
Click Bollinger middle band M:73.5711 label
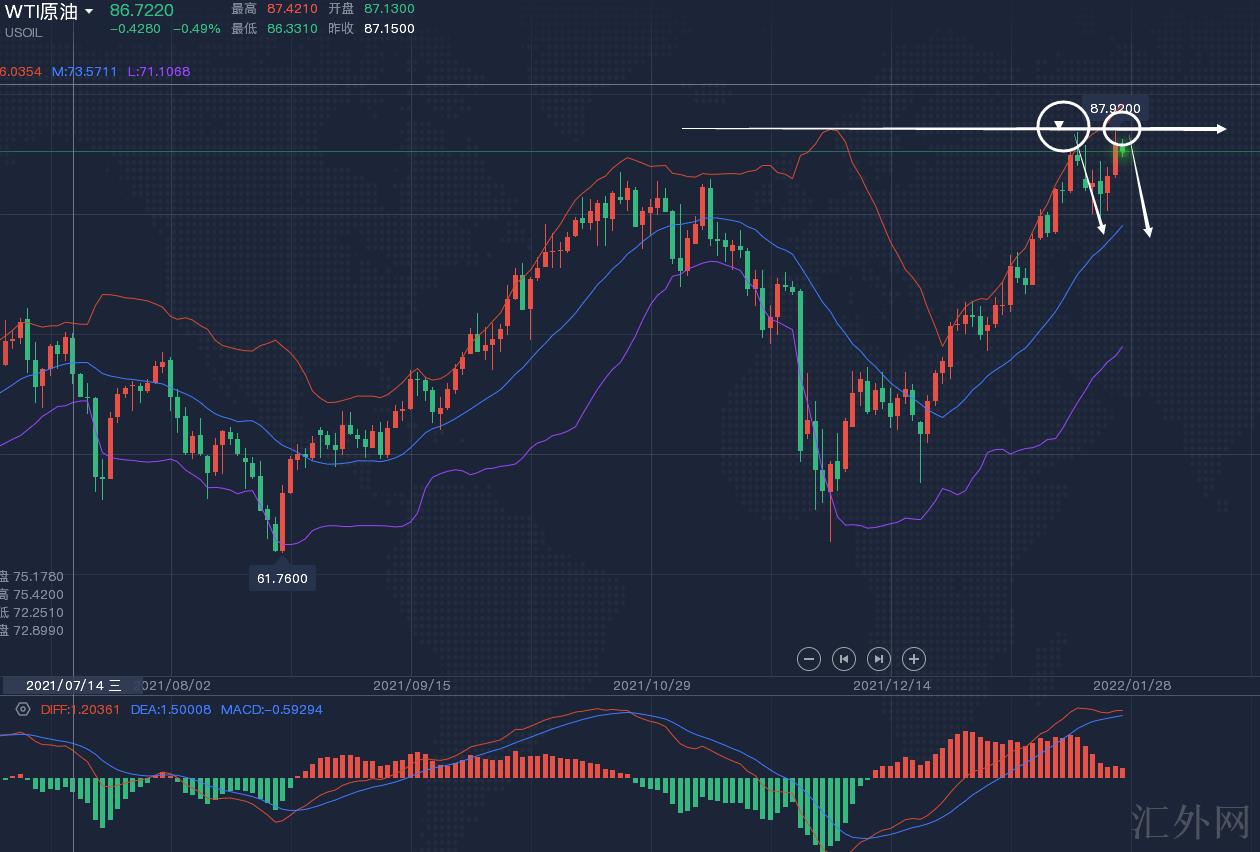[85, 72]
